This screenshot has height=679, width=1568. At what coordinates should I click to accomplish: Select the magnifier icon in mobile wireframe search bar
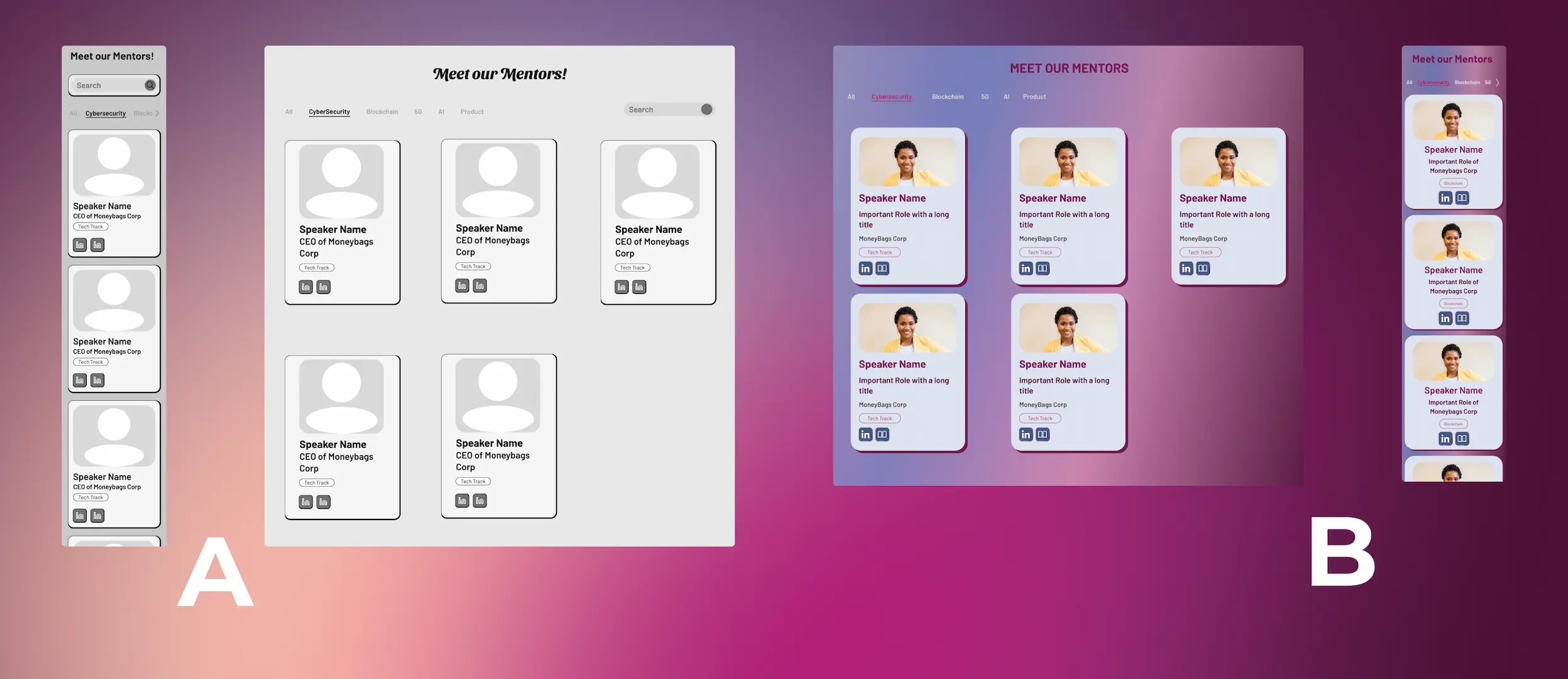[150, 85]
